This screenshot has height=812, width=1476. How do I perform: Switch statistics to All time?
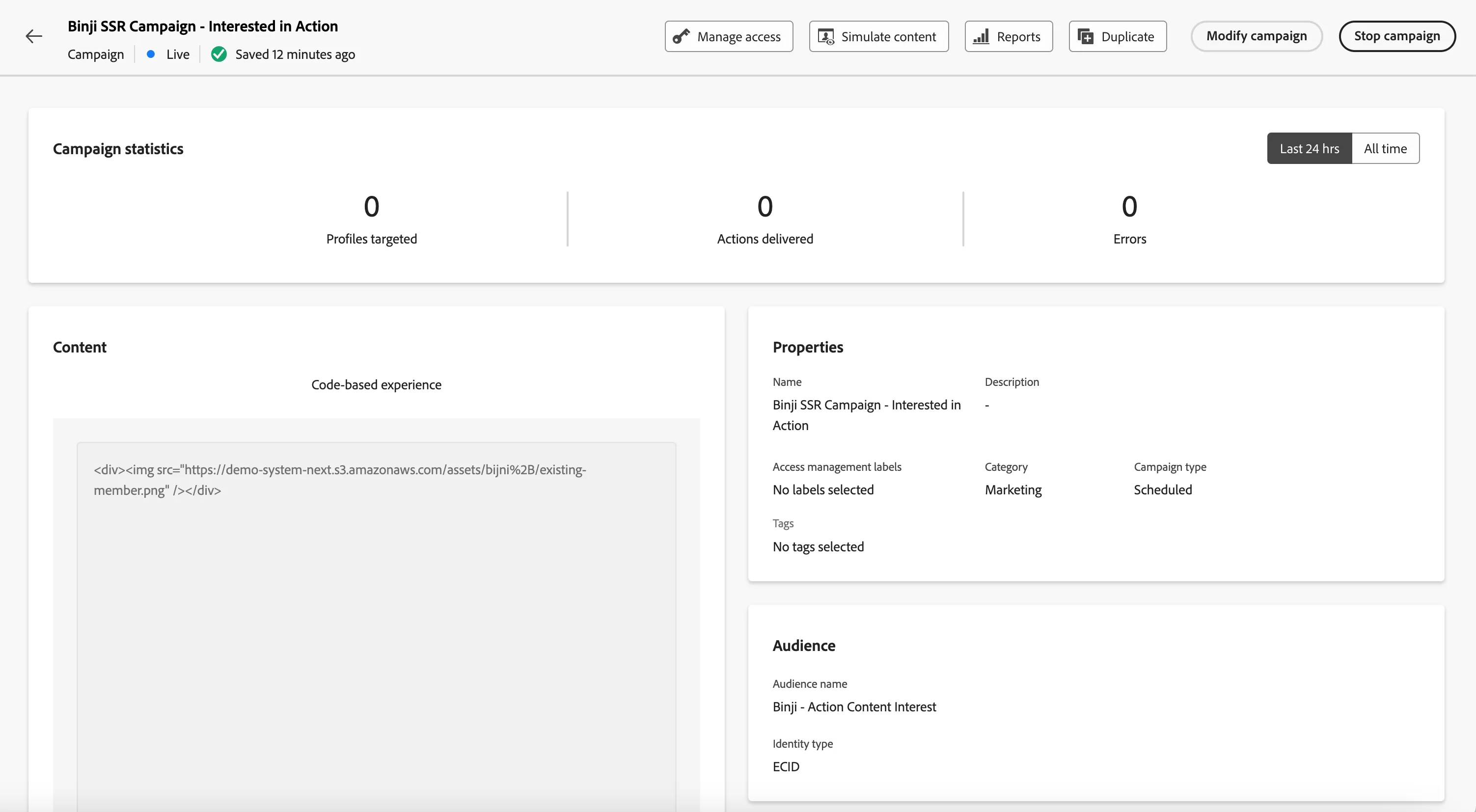point(1386,148)
